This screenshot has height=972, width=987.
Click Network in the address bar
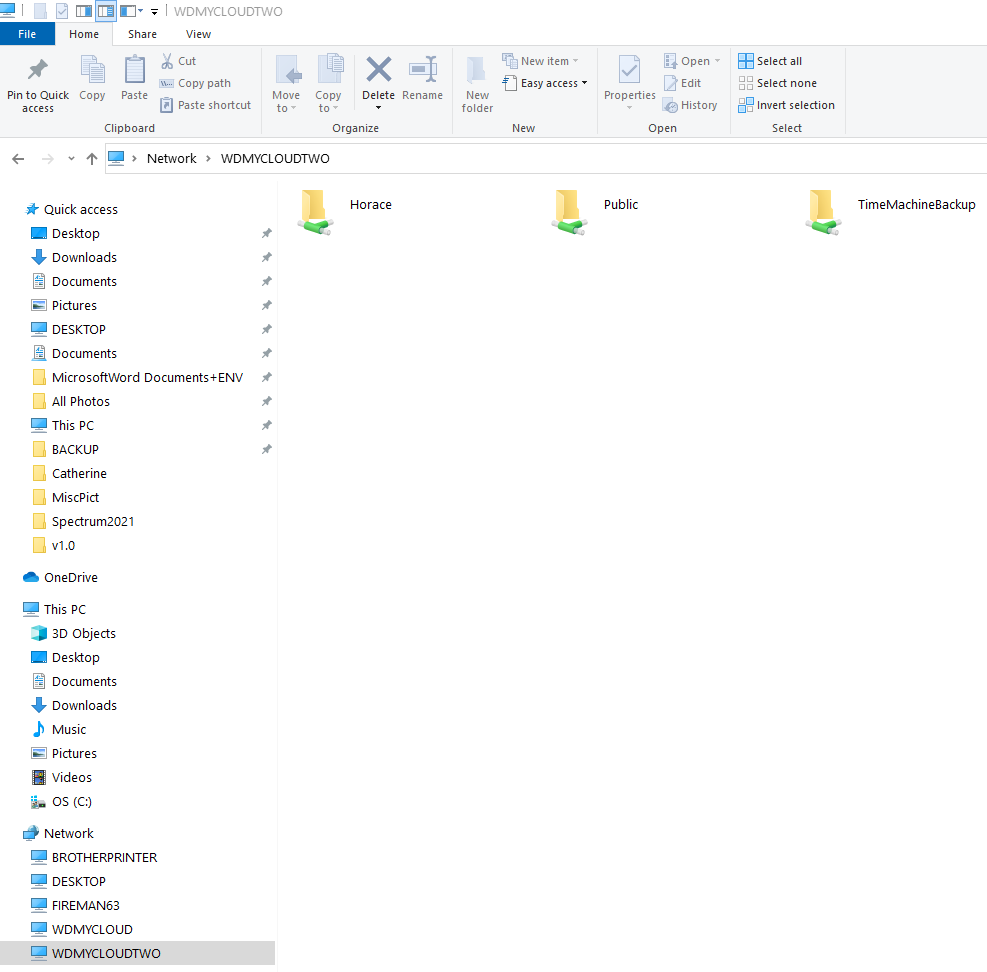pyautogui.click(x=171, y=159)
